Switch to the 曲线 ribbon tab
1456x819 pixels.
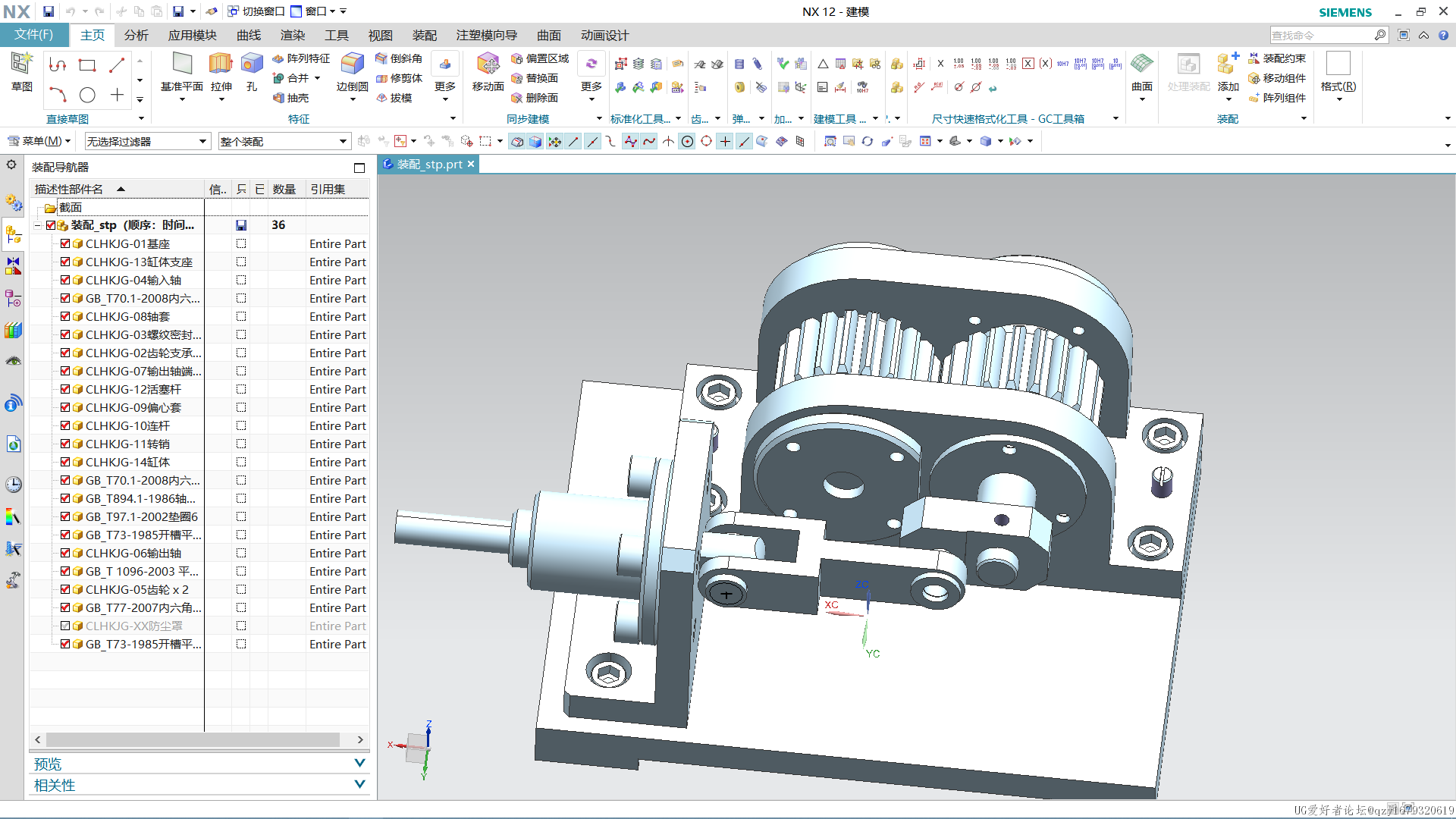click(249, 35)
